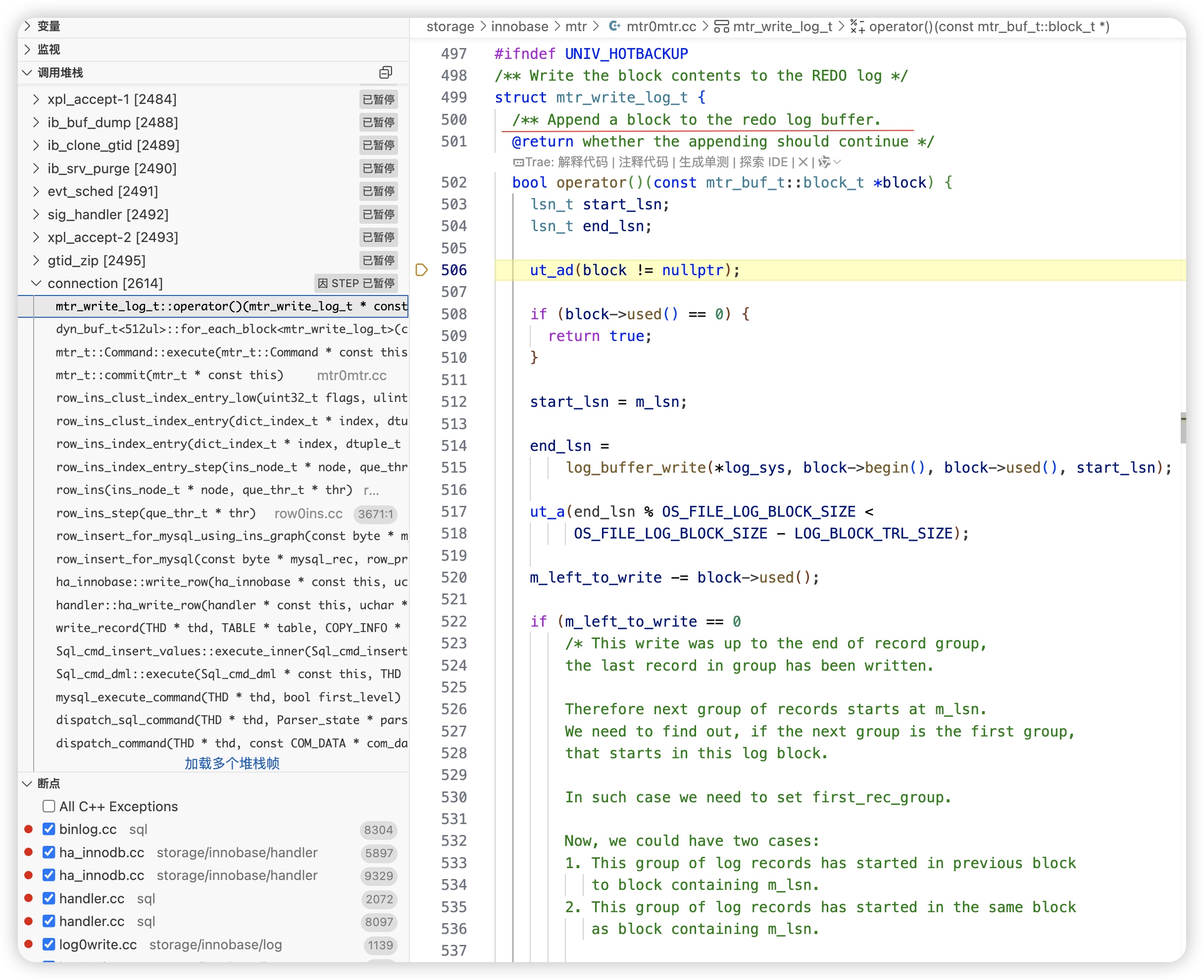This screenshot has width=1204, height=980.
Task: Click the Trae robot icon in code lens
Action: click(x=518, y=162)
